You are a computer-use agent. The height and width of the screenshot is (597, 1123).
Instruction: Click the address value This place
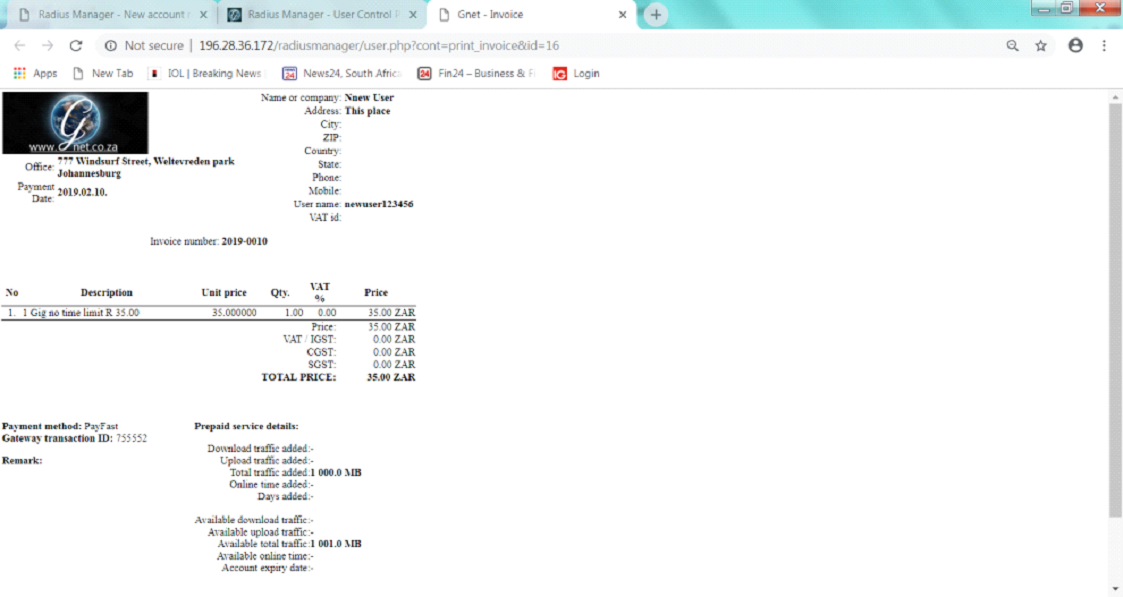(367, 111)
